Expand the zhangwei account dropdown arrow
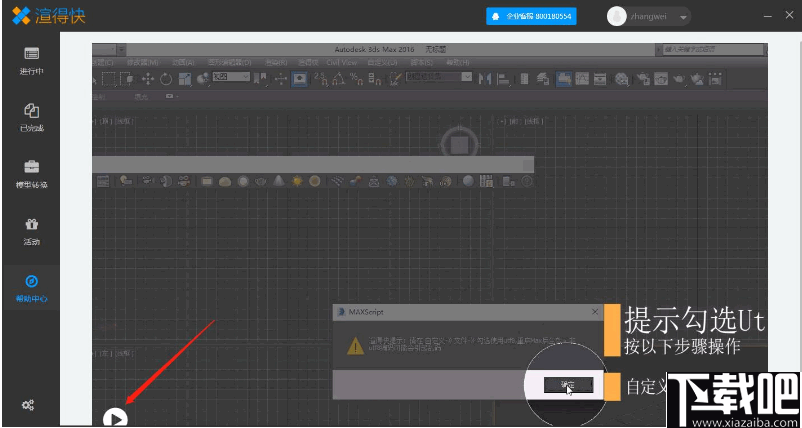This screenshot has height=428, width=802. (683, 17)
